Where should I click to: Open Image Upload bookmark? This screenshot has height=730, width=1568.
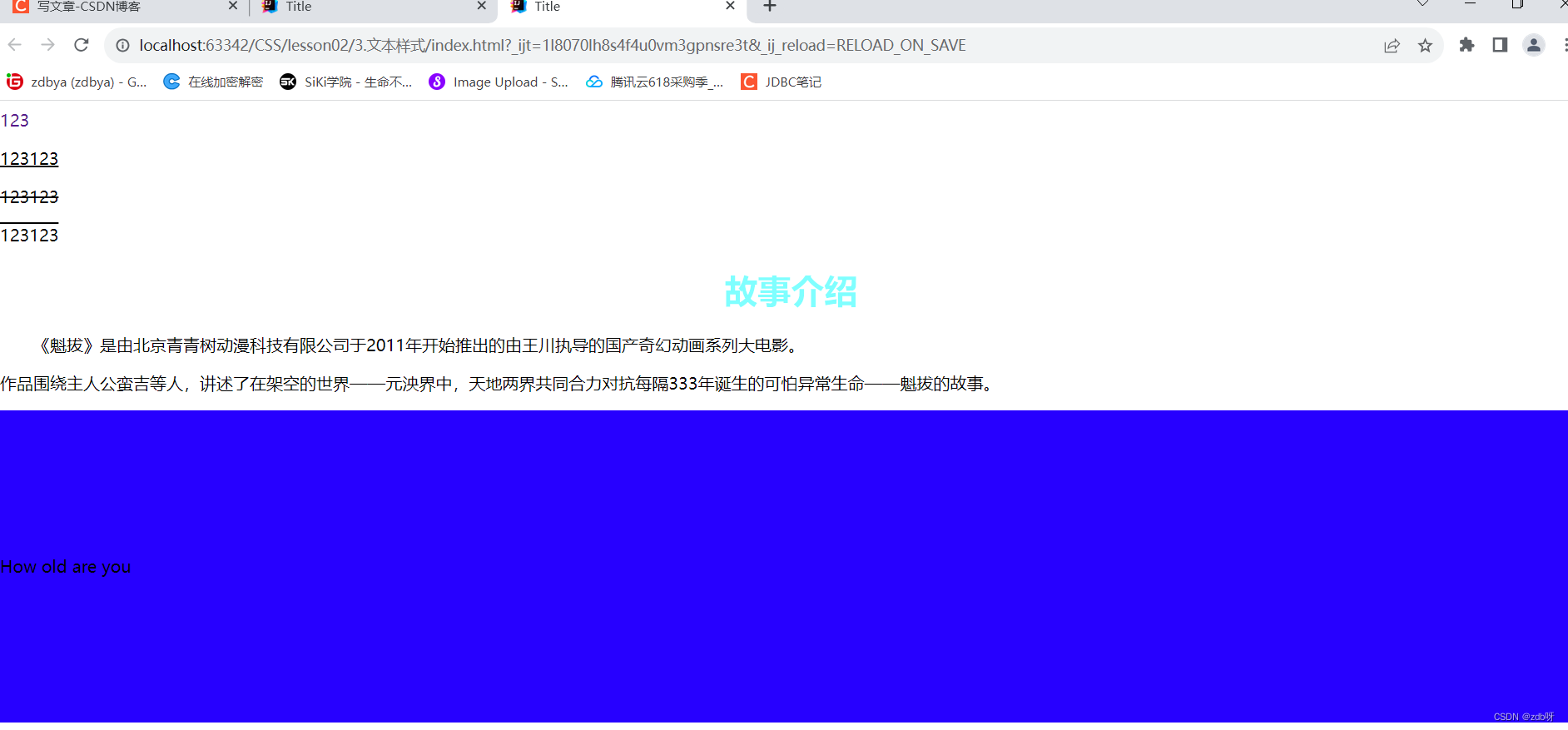[x=499, y=82]
